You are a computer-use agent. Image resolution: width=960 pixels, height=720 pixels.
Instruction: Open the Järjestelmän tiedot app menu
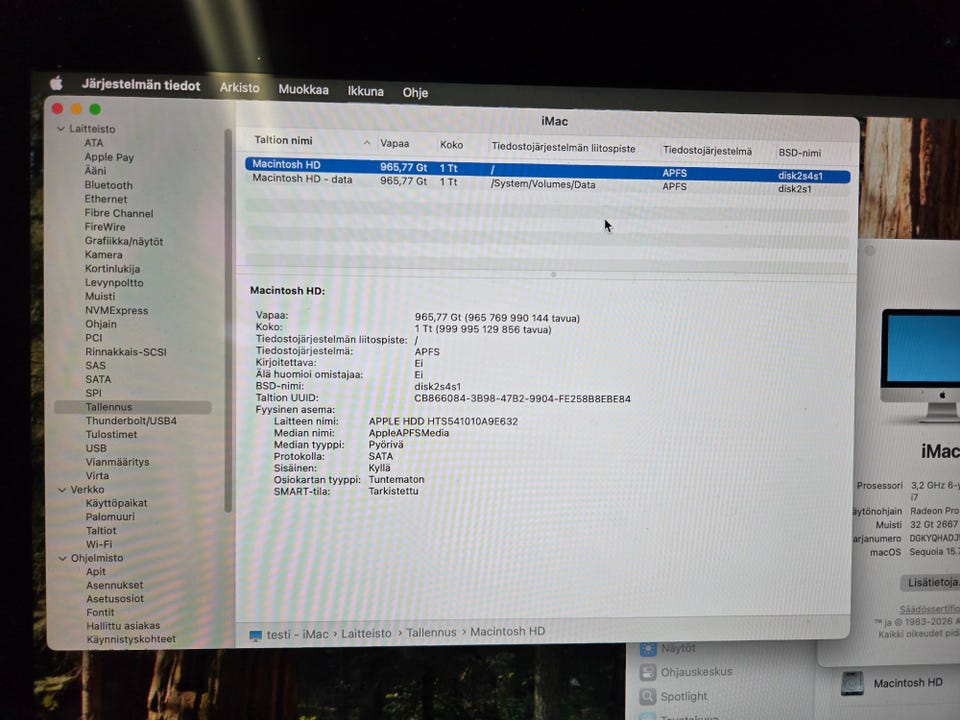point(141,85)
